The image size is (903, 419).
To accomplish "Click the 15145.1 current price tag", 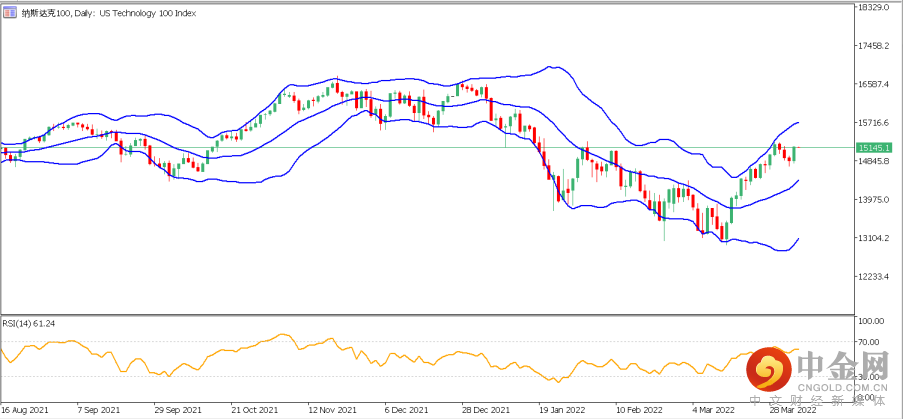I will pyautogui.click(x=874, y=148).
